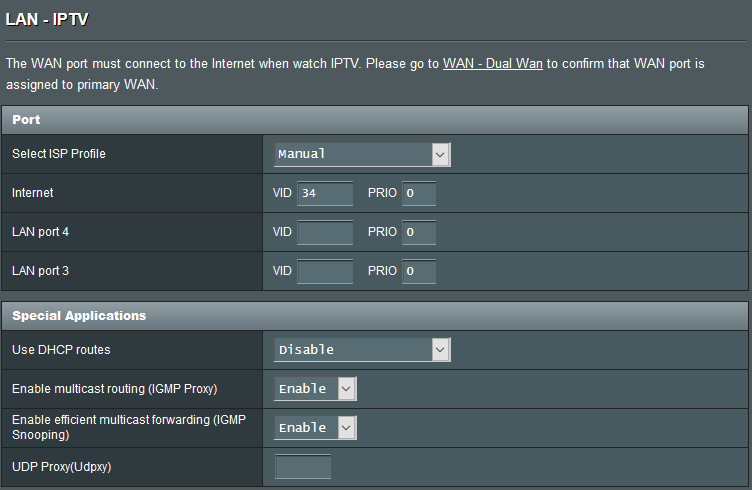
Task: Click the Port section header
Action: click(375, 120)
